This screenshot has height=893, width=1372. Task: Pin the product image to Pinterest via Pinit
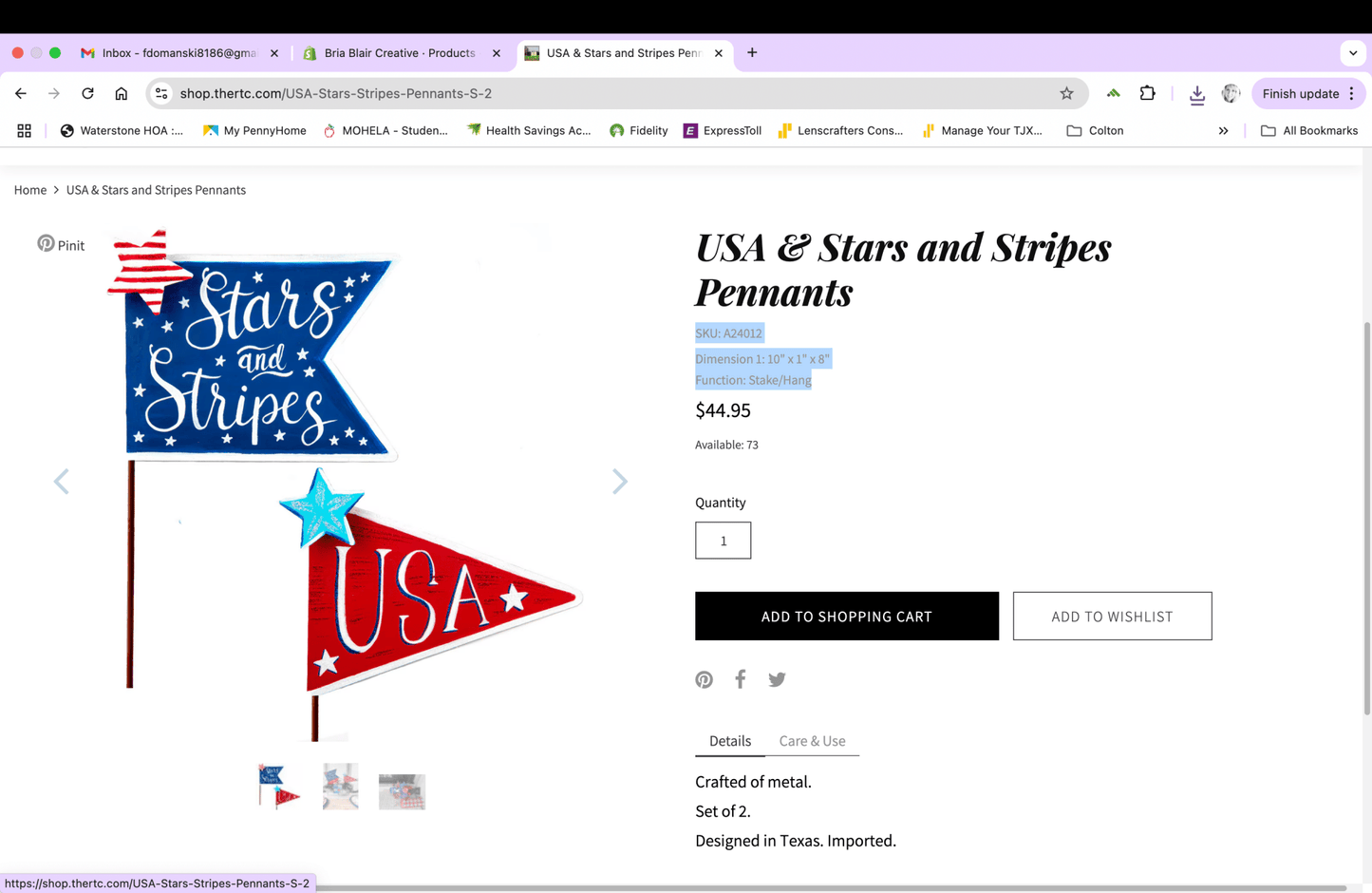coord(60,244)
